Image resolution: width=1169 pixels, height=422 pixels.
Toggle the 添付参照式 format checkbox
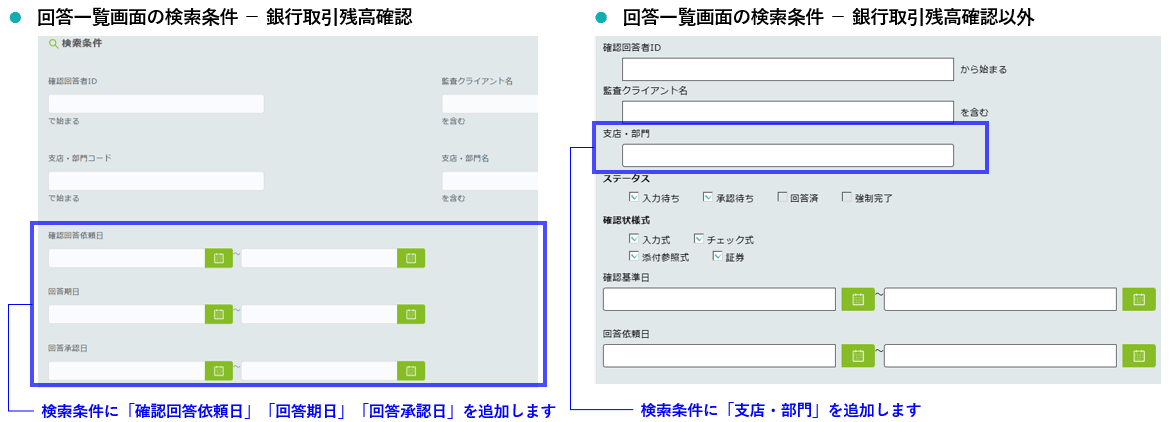634,256
